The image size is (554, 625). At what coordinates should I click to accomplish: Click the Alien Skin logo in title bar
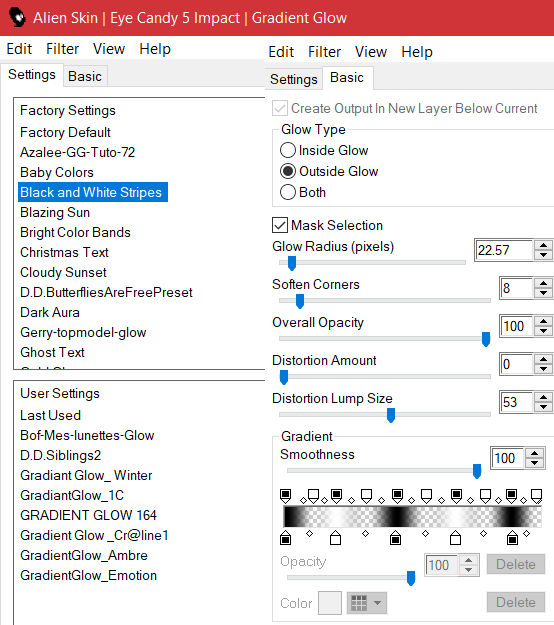pos(17,18)
